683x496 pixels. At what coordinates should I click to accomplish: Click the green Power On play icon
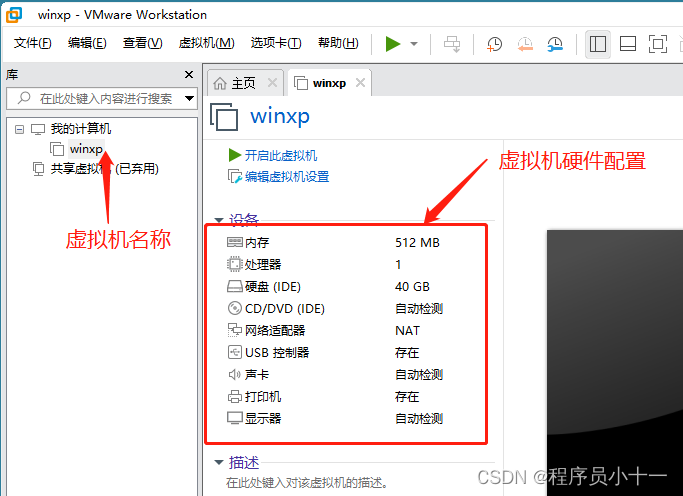[x=392, y=44]
